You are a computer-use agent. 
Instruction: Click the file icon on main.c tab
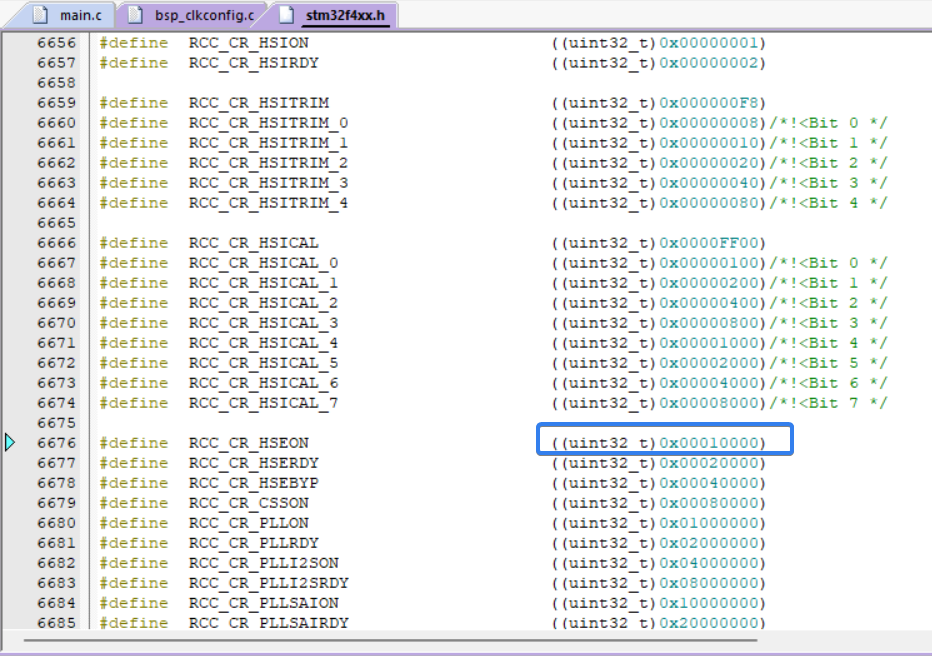(x=41, y=15)
